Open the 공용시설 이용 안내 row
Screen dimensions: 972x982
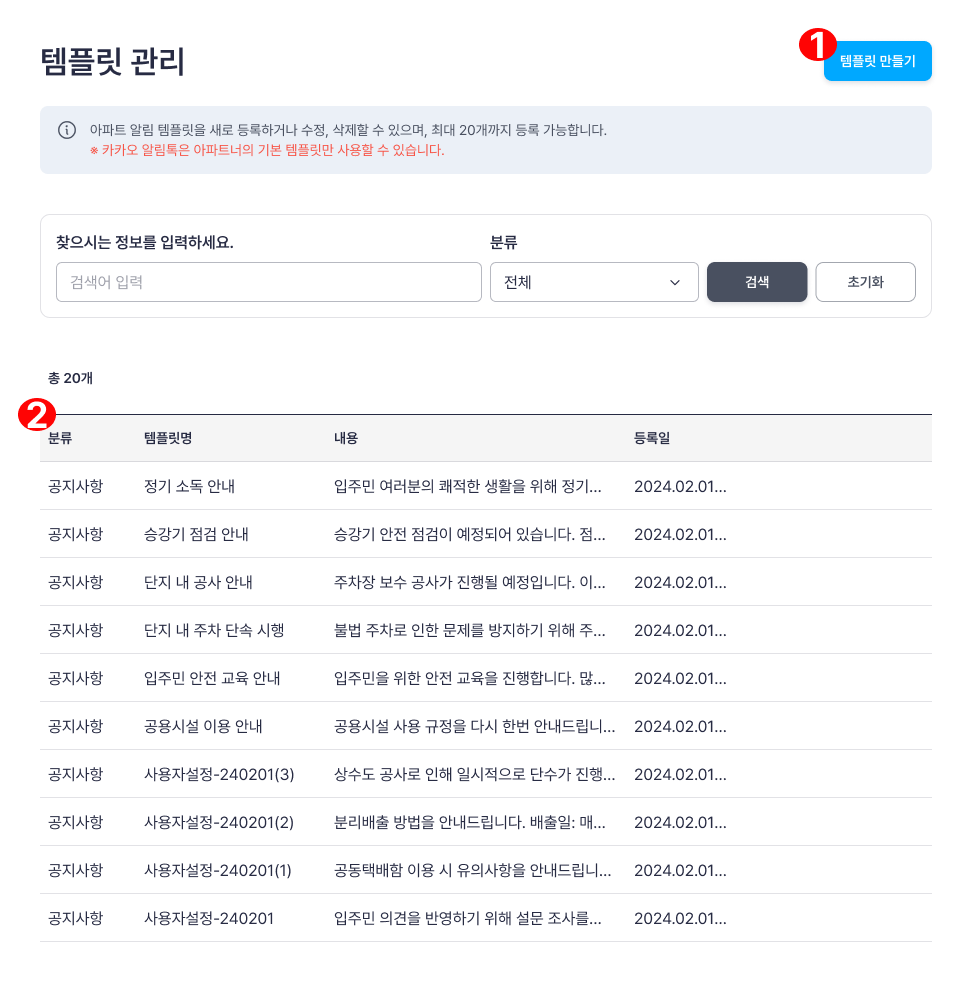pos(486,726)
